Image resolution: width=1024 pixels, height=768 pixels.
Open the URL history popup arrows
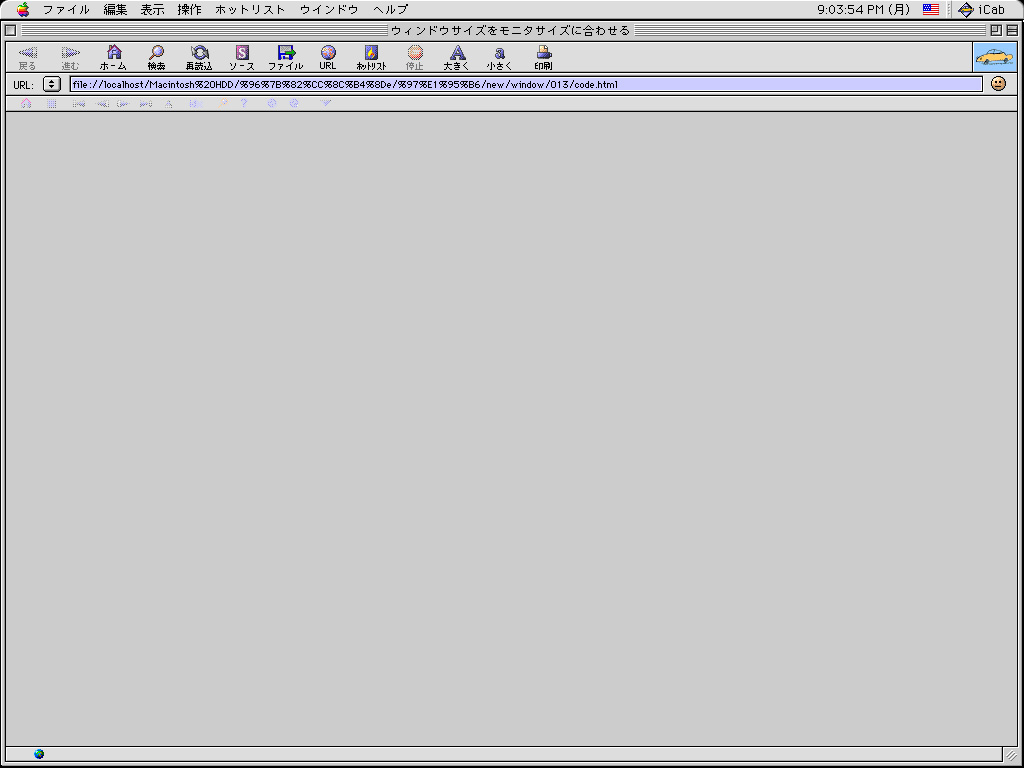click(52, 84)
